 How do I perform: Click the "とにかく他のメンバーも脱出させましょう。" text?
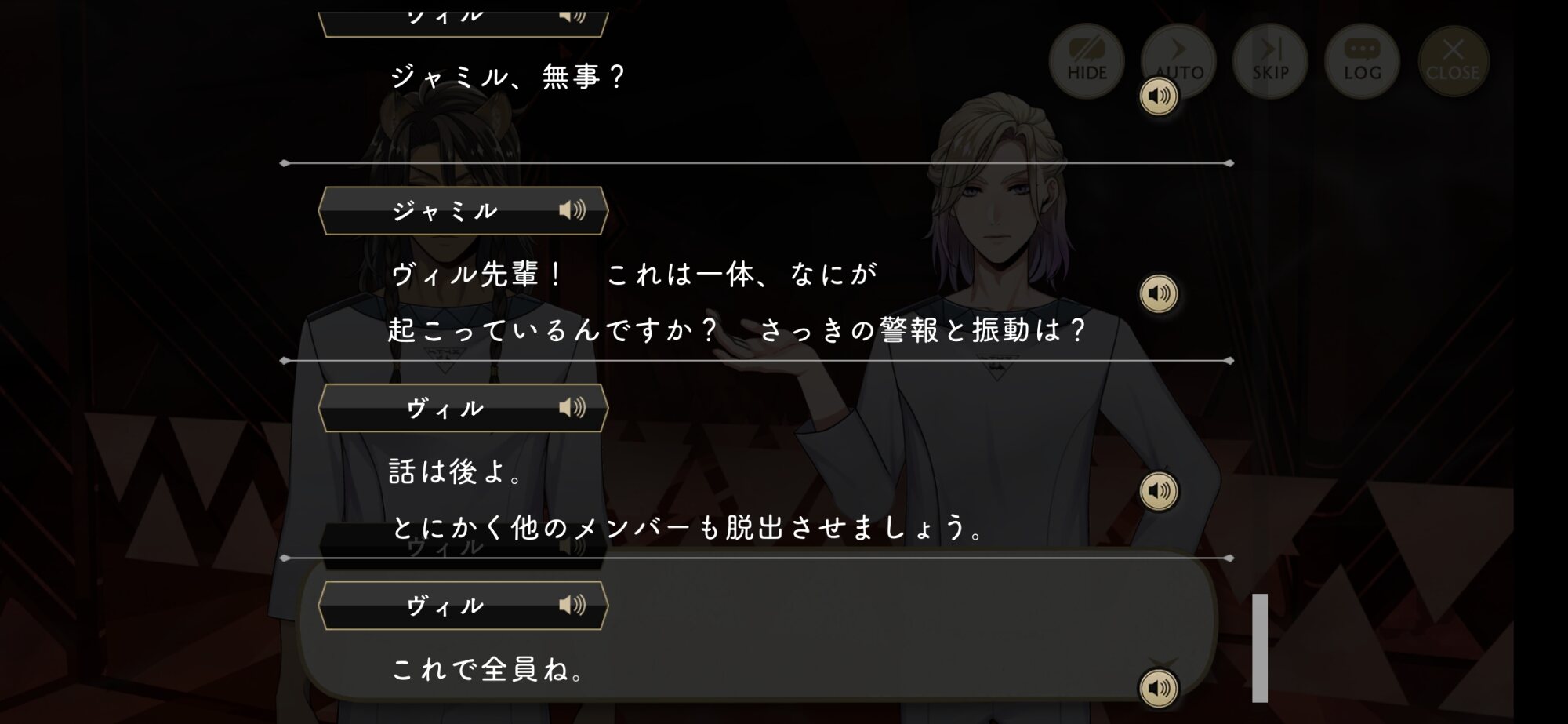pos(687,528)
